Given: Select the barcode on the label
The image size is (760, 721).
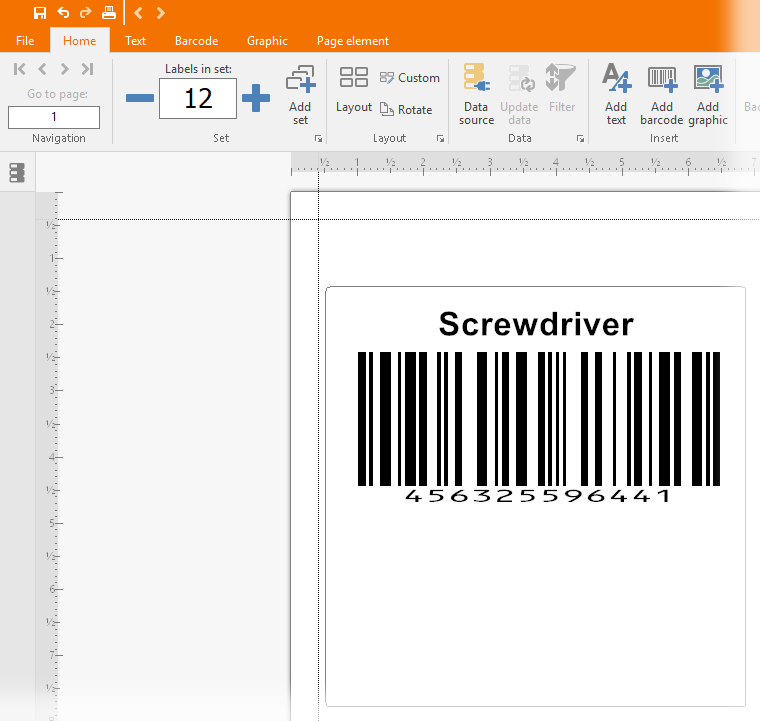Looking at the screenshot, I should point(538,419).
